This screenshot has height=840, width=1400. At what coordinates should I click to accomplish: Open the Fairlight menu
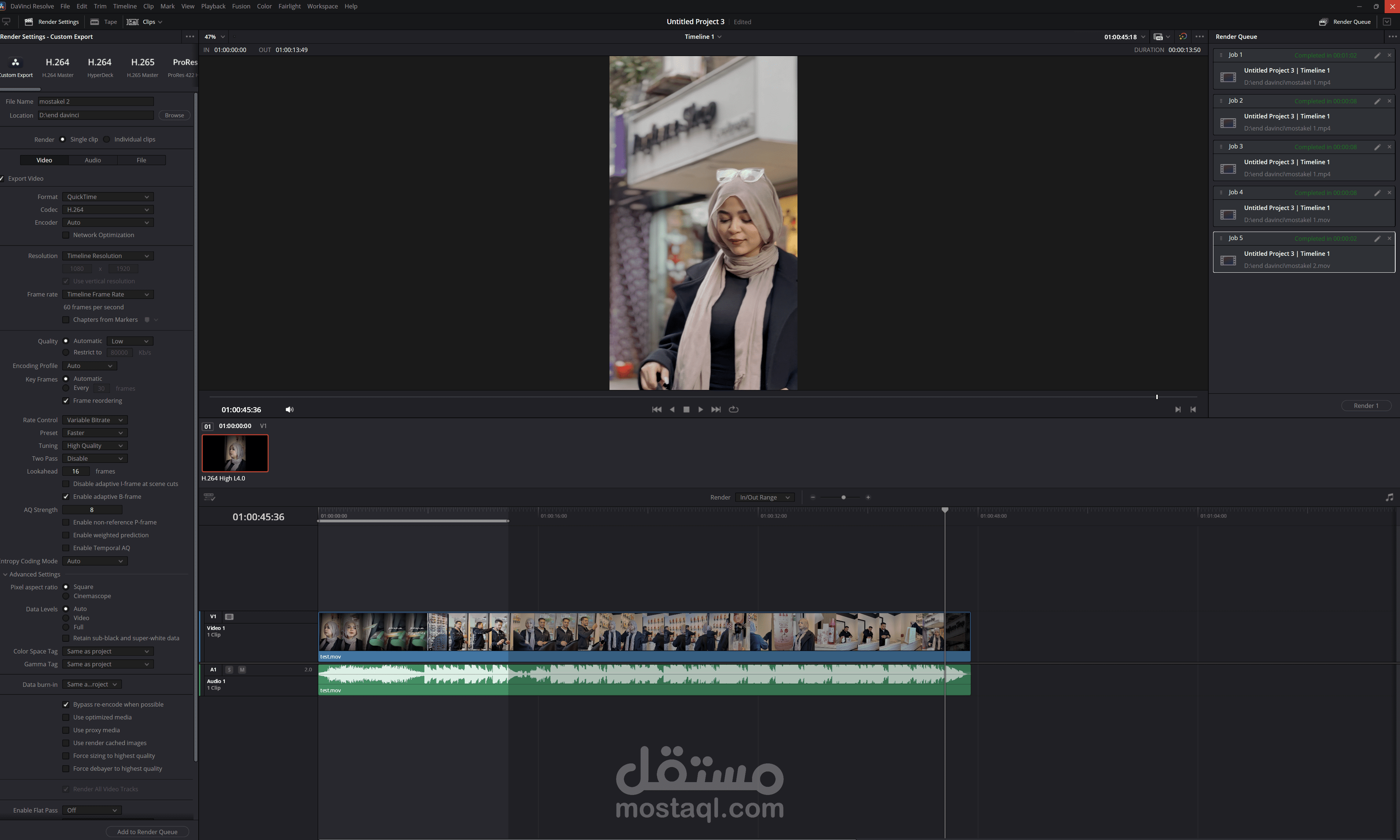(x=289, y=6)
